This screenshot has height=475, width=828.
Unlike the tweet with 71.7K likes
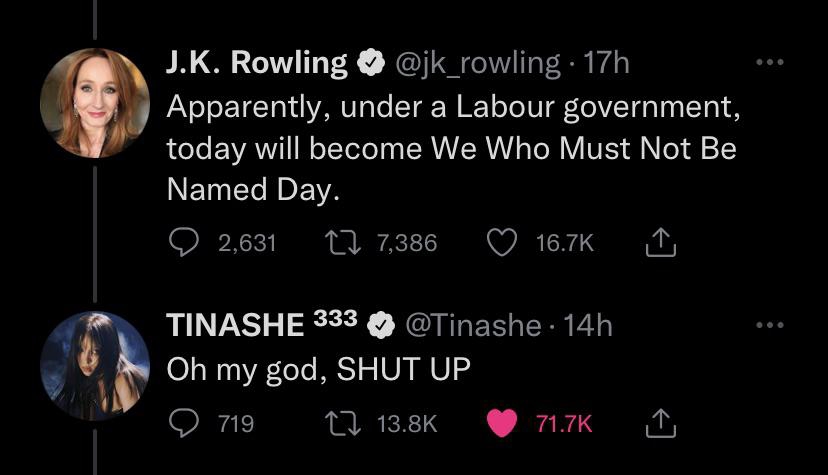(x=500, y=424)
